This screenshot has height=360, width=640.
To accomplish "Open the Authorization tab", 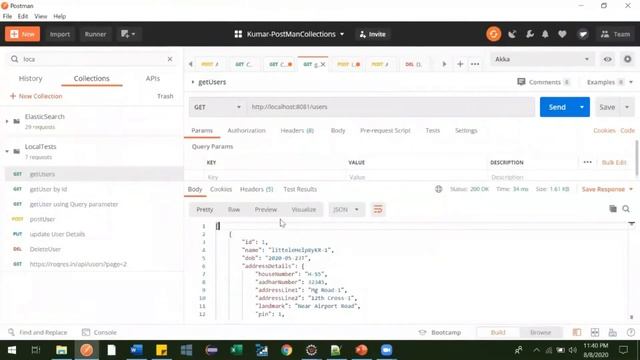I will click(246, 131).
